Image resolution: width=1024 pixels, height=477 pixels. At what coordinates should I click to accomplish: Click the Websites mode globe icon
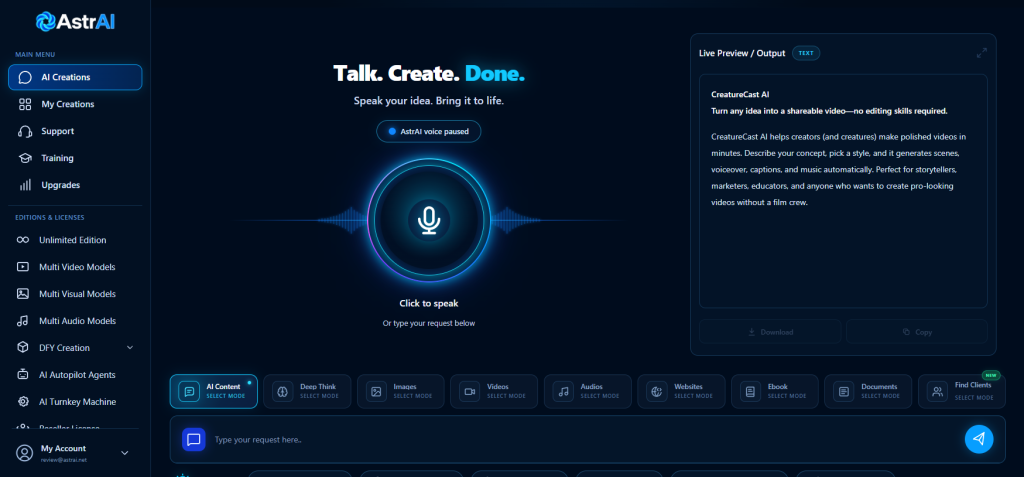pyautogui.click(x=657, y=391)
